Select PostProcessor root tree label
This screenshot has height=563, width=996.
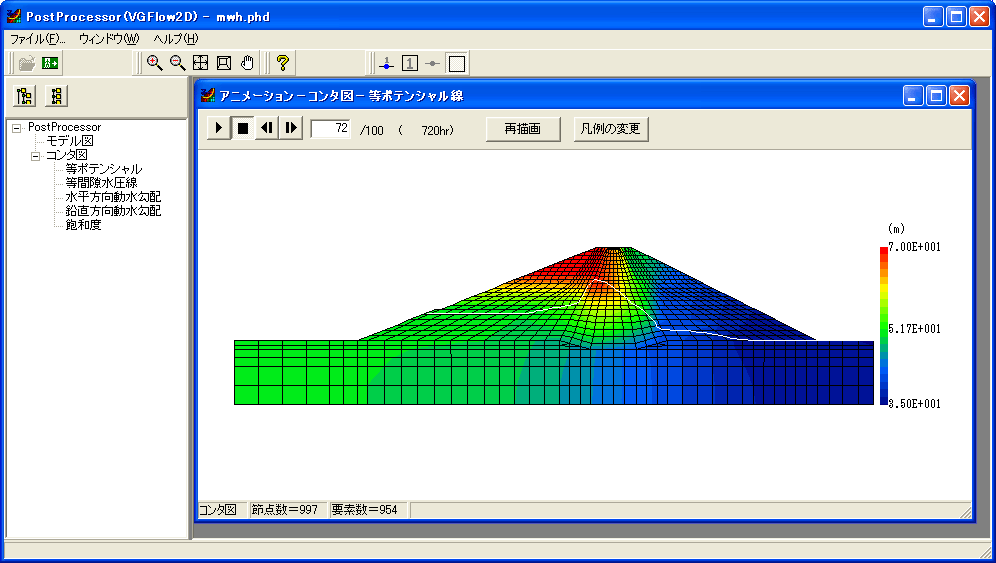[x=64, y=127]
